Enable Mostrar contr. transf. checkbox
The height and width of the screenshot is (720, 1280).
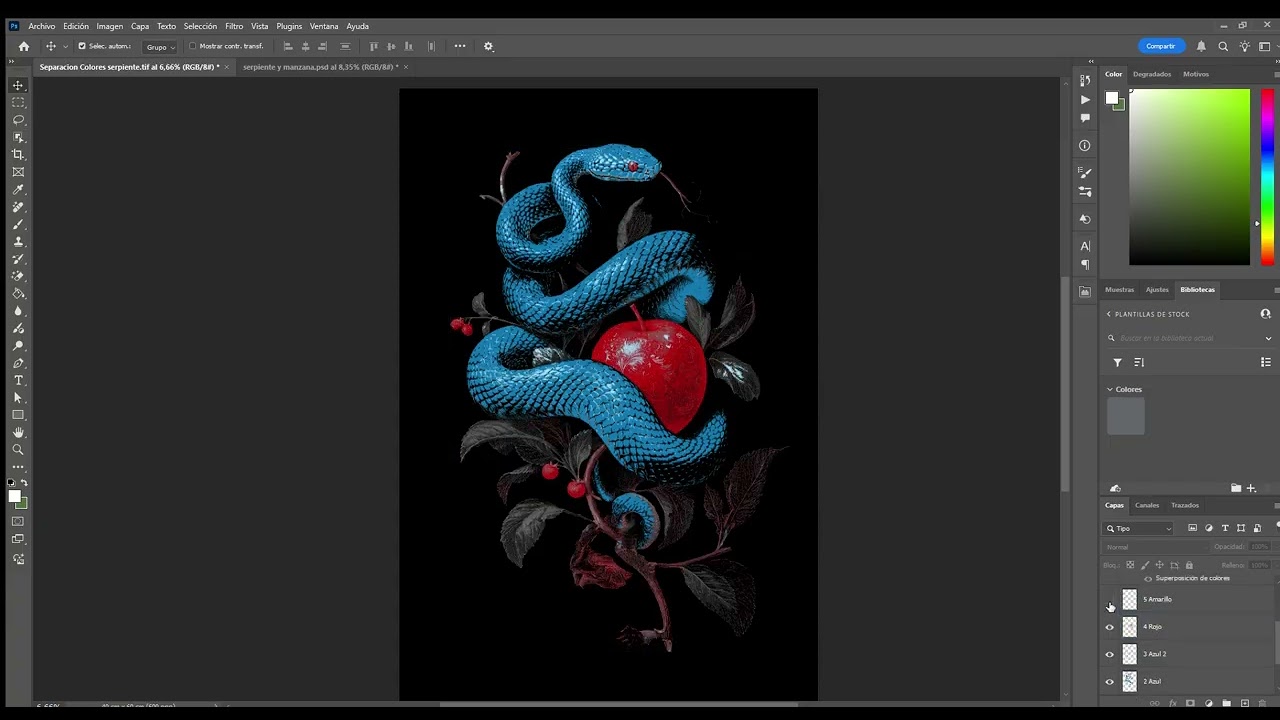(x=192, y=46)
